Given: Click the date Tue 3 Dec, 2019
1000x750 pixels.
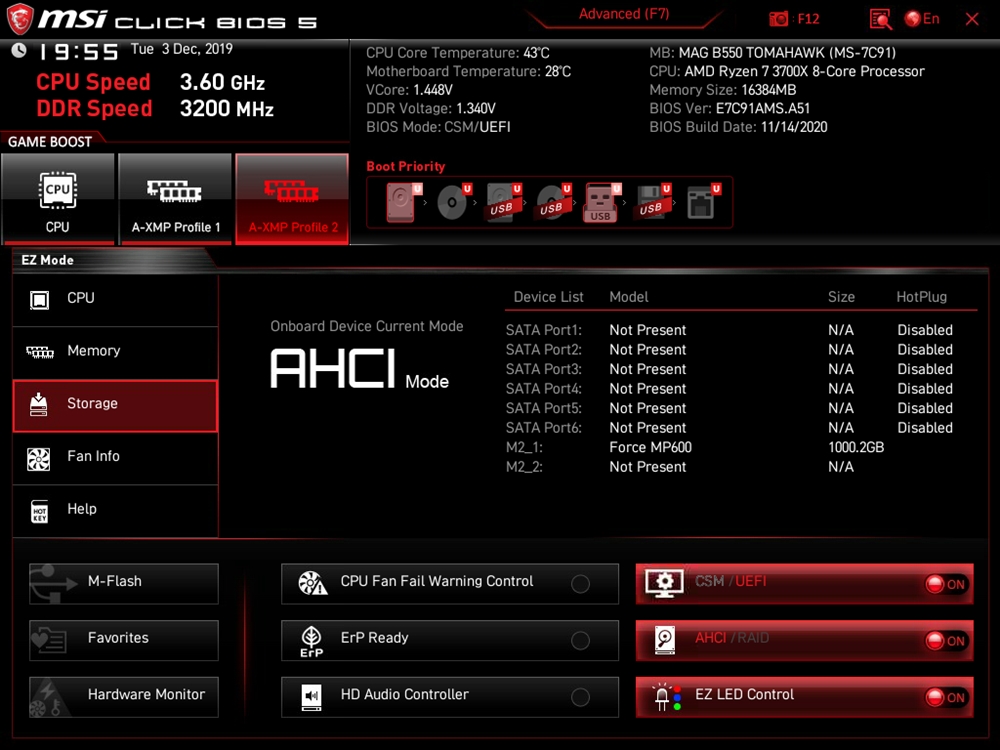Looking at the screenshot, I should pyautogui.click(x=182, y=49).
